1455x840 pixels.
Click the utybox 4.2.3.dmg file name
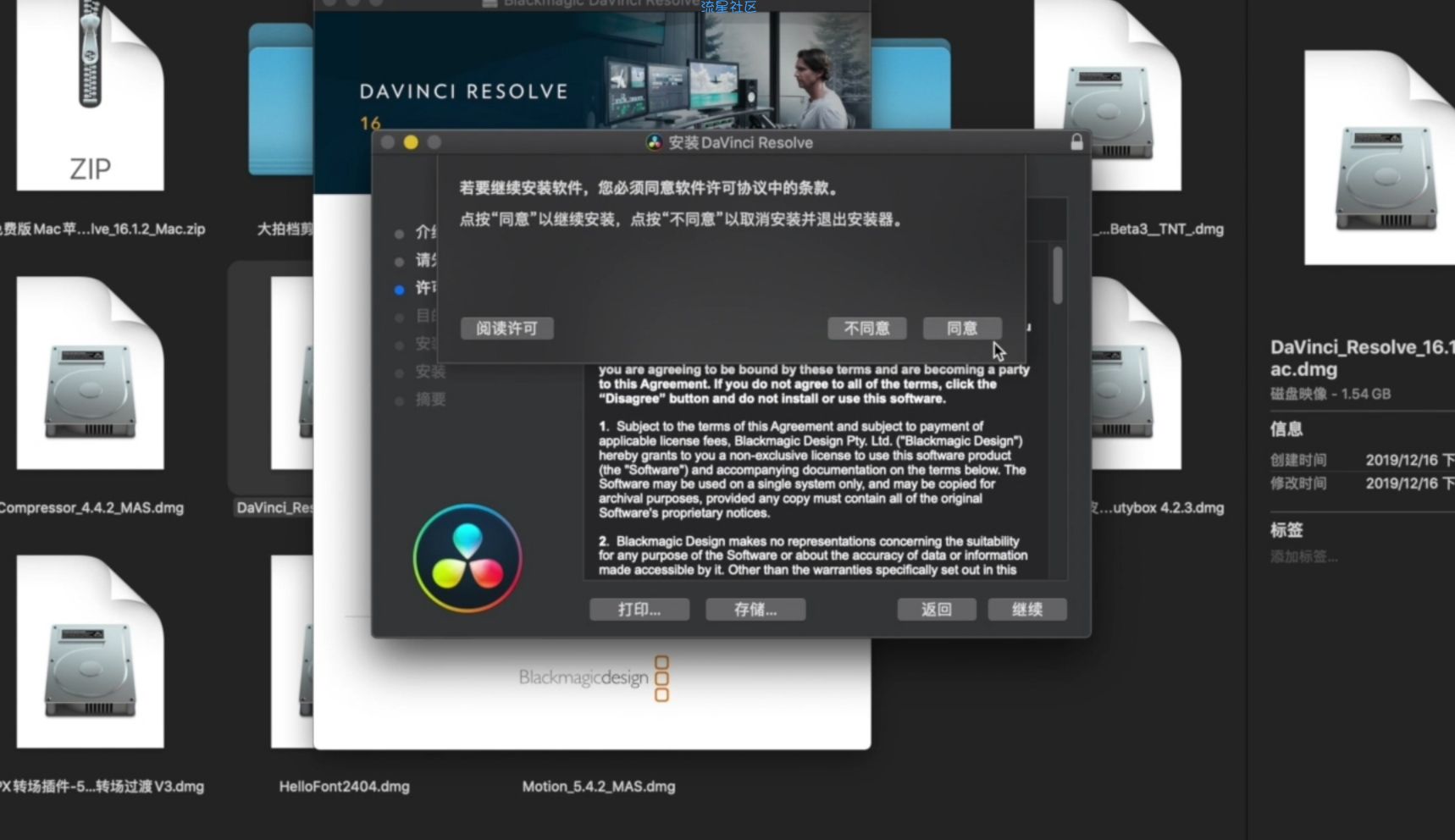(x=1158, y=508)
